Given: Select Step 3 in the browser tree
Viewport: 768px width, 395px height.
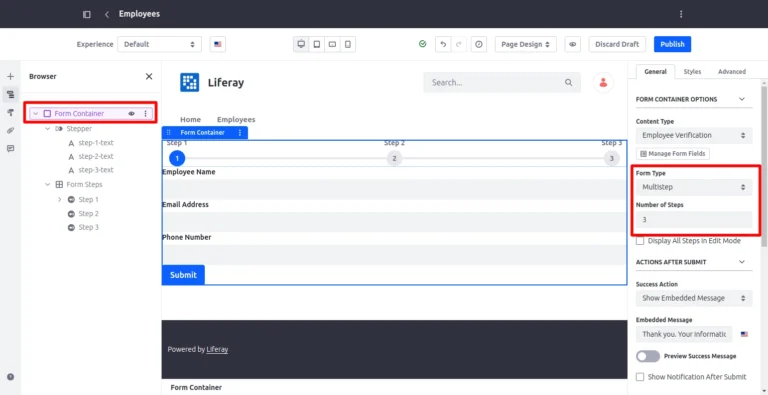Looking at the screenshot, I should pos(88,227).
